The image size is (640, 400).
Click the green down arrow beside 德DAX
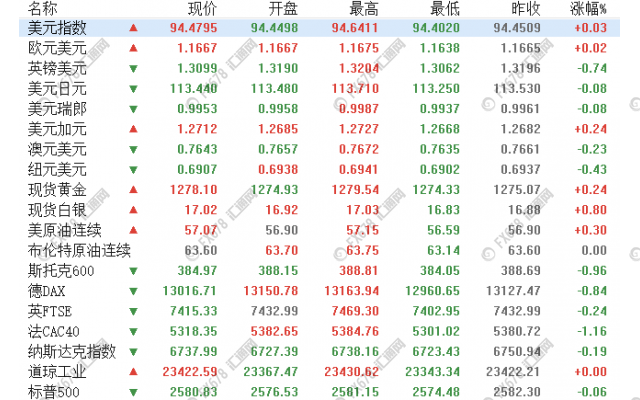[x=133, y=290]
